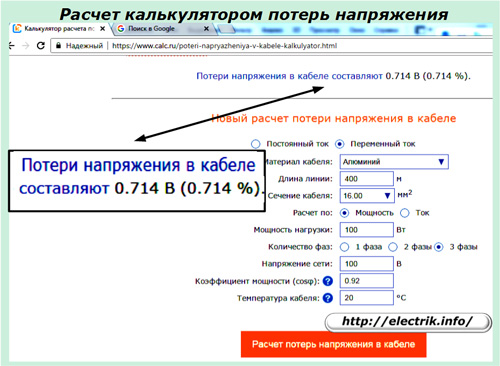Viewport: 500px width, 366px height.
Task: Reload the page with the refresh icon
Action: pyautogui.click(x=41, y=45)
